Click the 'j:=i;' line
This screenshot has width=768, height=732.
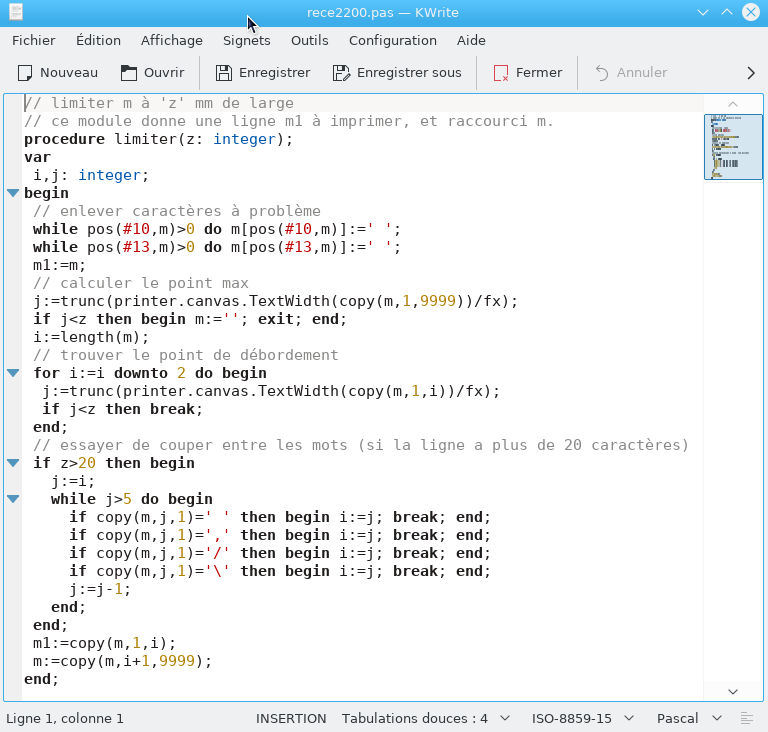(x=73, y=481)
